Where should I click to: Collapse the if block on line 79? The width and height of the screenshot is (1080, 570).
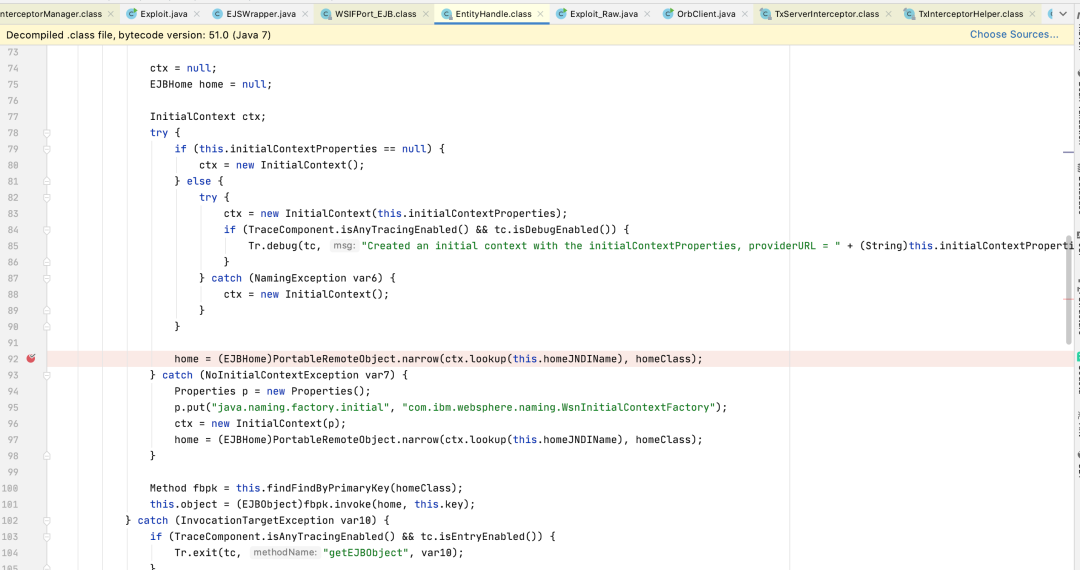(47, 149)
